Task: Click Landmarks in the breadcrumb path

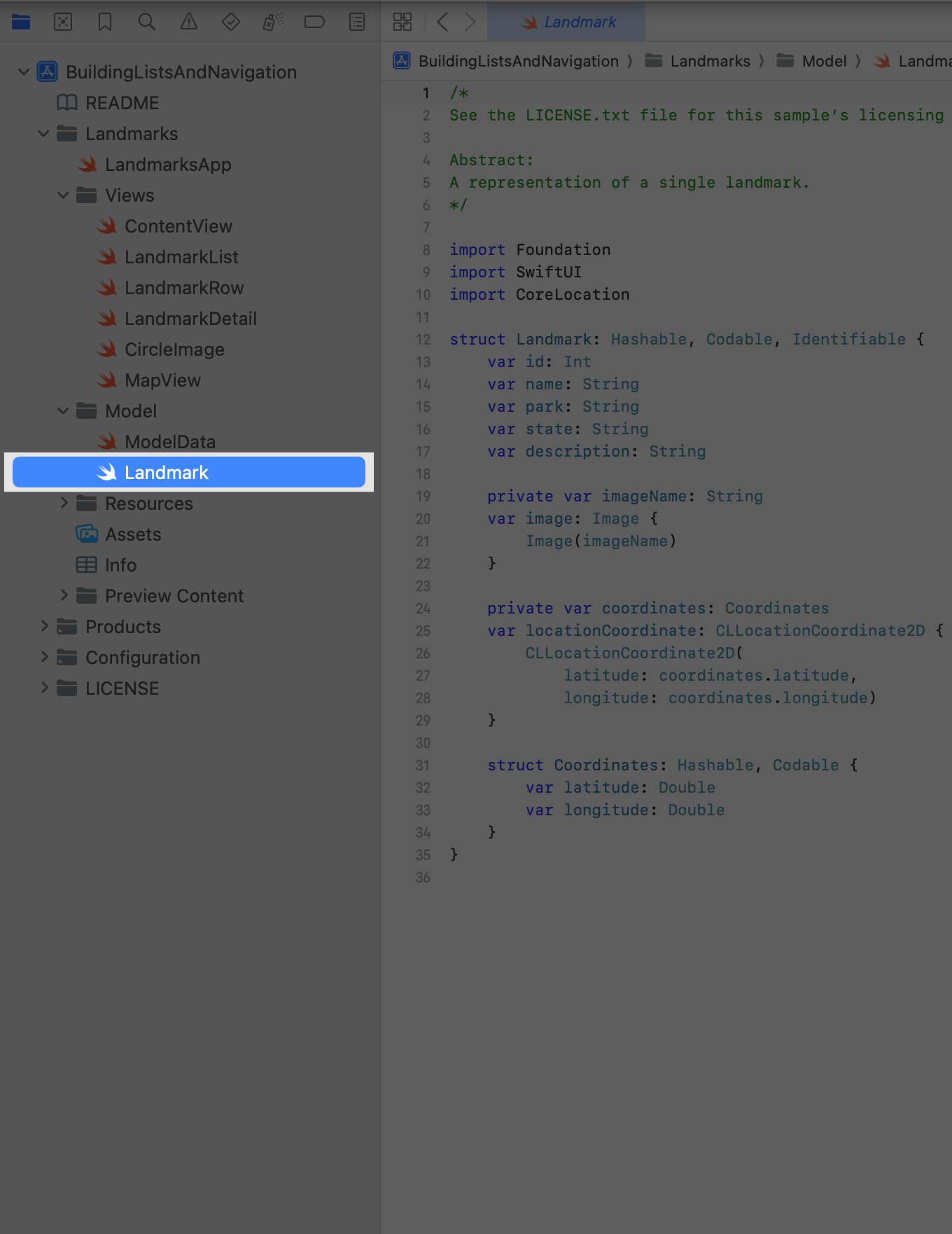Action: click(710, 62)
